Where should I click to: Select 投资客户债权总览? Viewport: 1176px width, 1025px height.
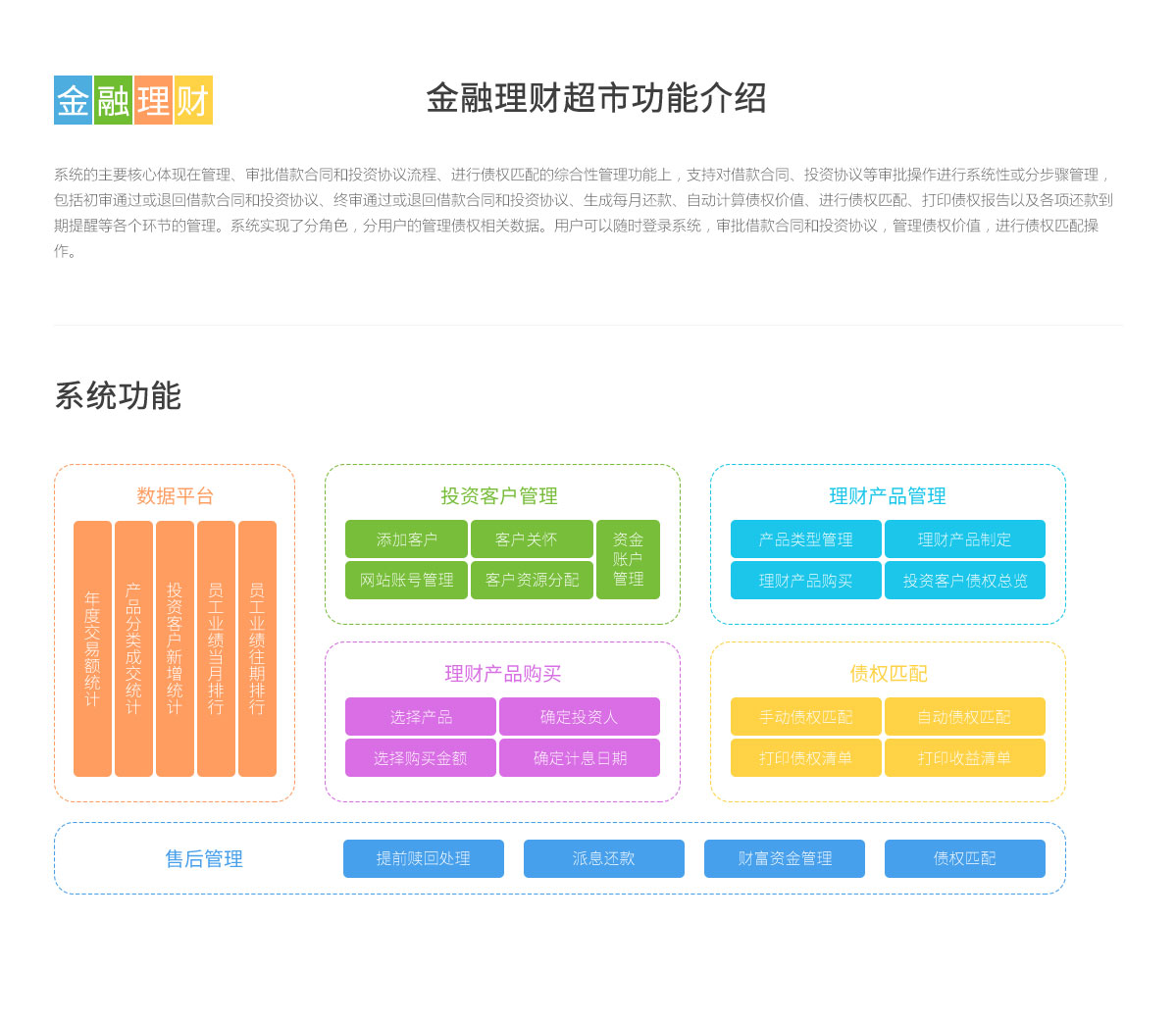tap(964, 581)
